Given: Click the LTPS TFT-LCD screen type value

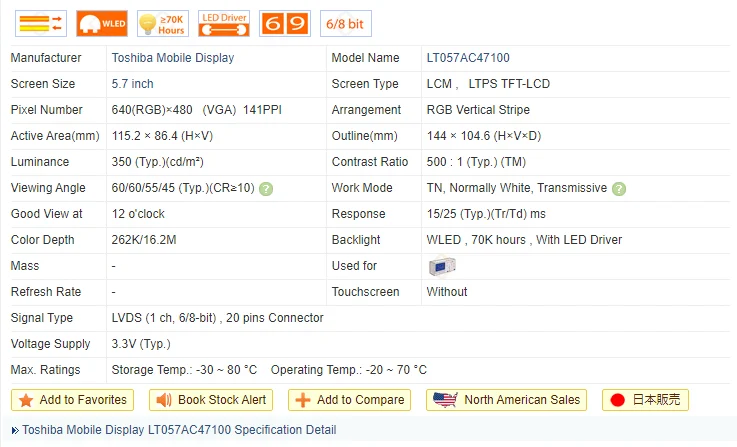Looking at the screenshot, I should tap(509, 84).
